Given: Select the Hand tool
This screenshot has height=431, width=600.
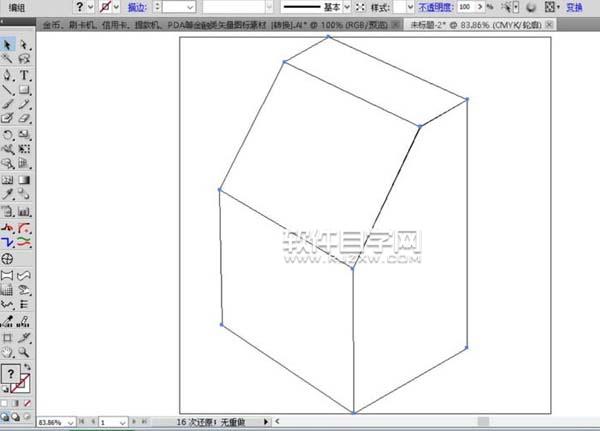Looking at the screenshot, I should pos(7,352).
